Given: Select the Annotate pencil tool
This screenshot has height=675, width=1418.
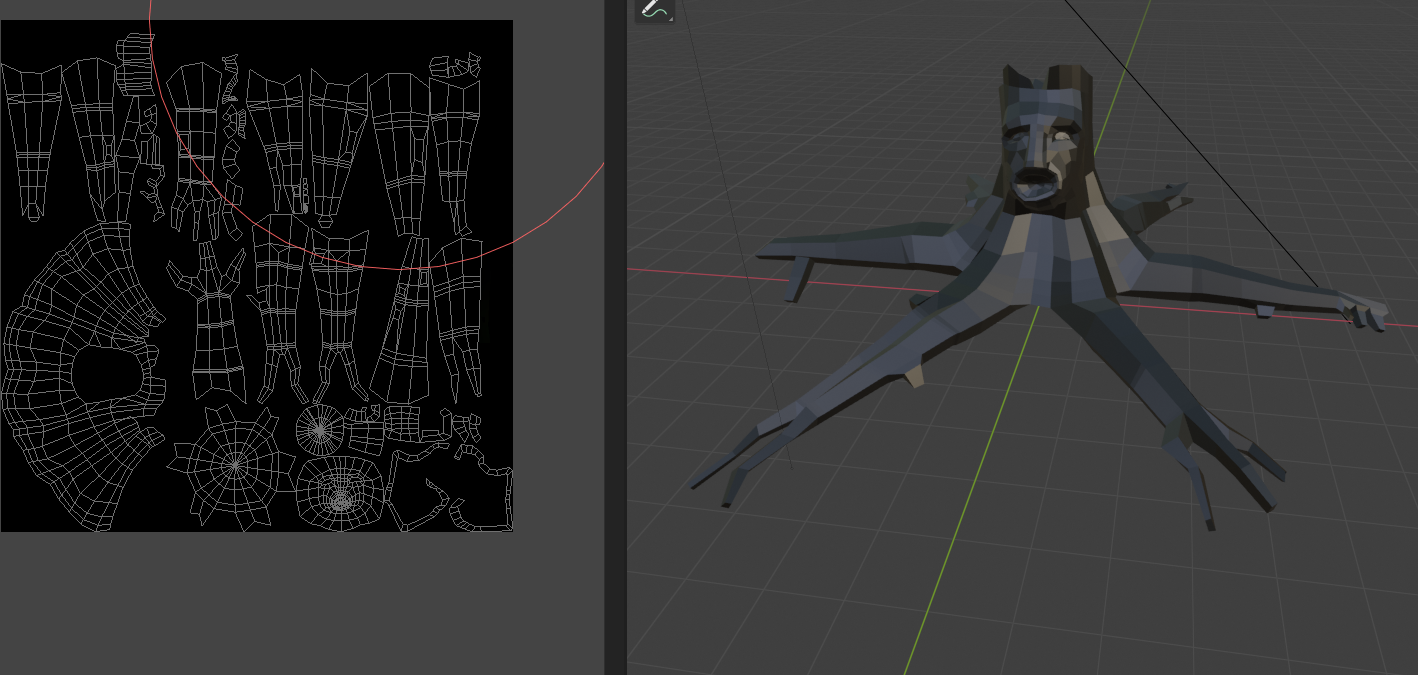Looking at the screenshot, I should click(x=654, y=9).
